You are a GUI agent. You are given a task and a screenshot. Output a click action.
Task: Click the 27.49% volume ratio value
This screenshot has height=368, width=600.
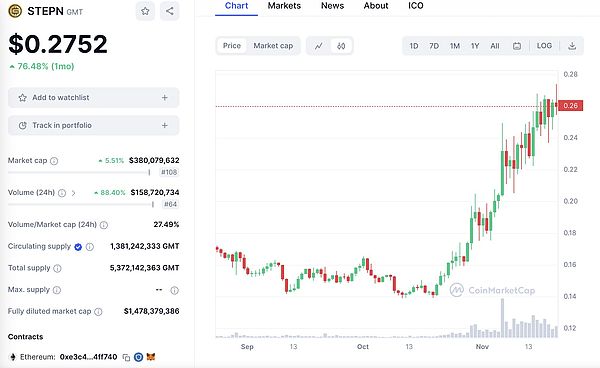166,225
